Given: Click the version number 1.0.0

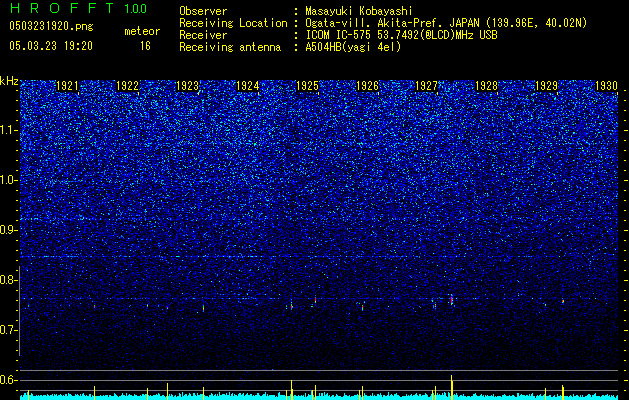Looking at the screenshot, I should click(136, 8).
